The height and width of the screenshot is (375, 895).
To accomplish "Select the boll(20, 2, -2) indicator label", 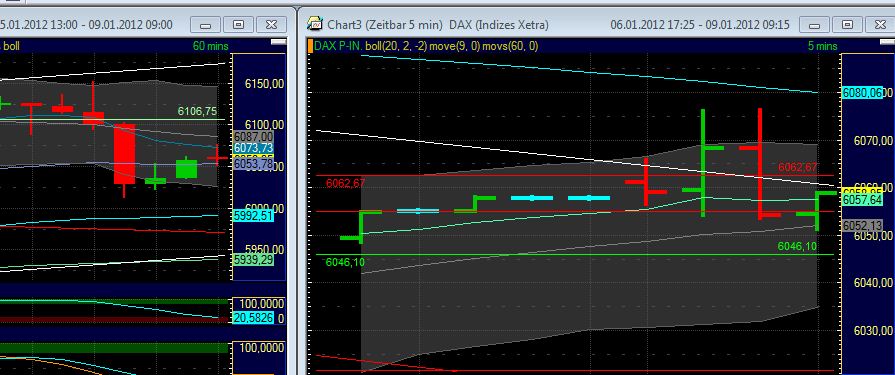I will click(x=397, y=46).
